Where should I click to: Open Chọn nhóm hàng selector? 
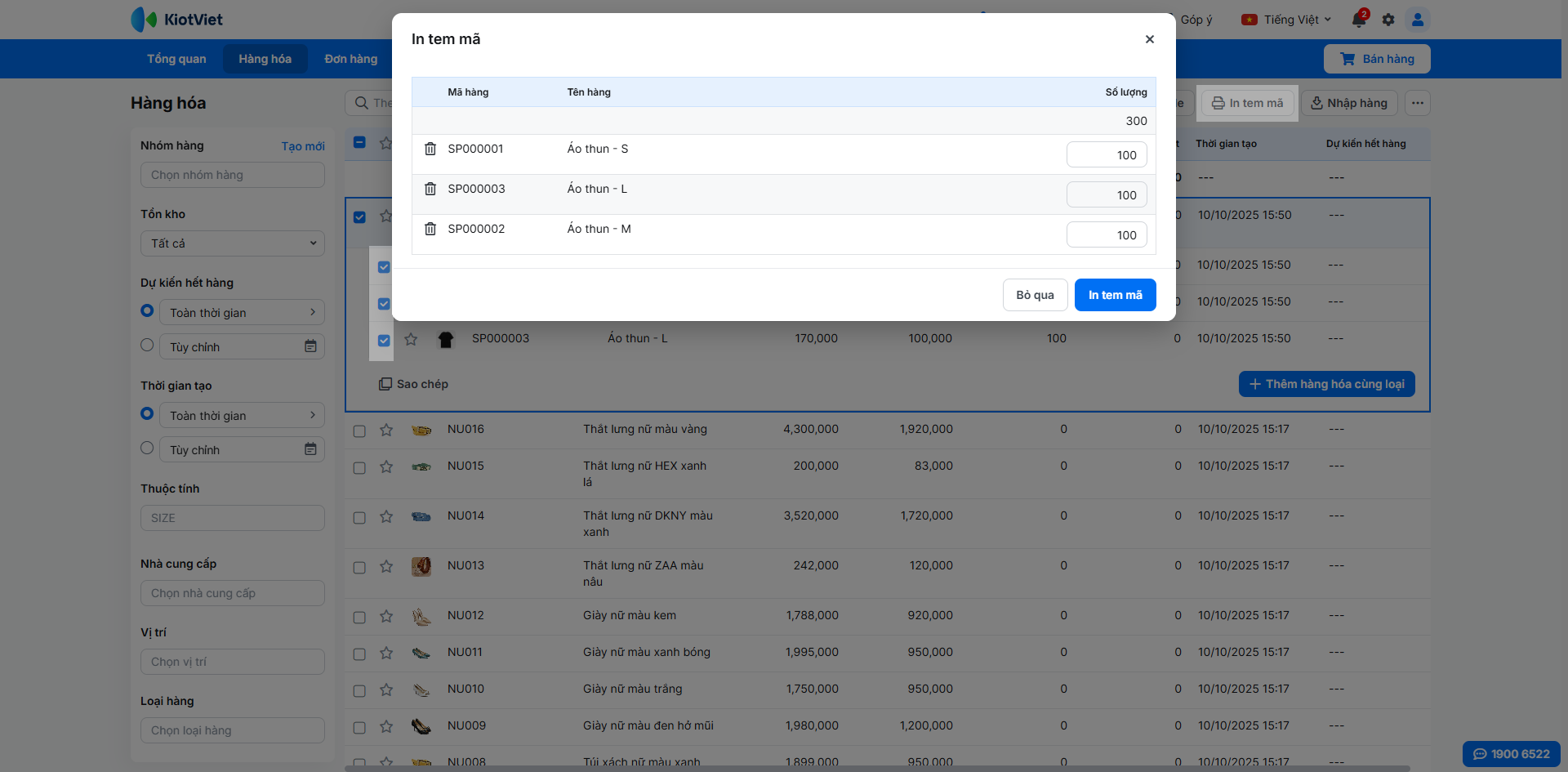click(x=233, y=175)
